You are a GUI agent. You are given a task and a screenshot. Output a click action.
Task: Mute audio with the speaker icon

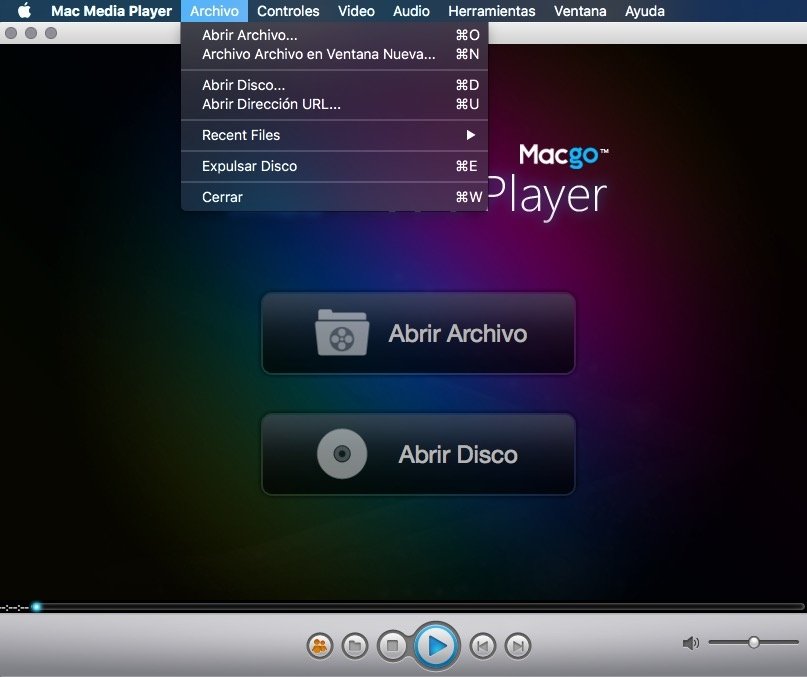click(690, 643)
